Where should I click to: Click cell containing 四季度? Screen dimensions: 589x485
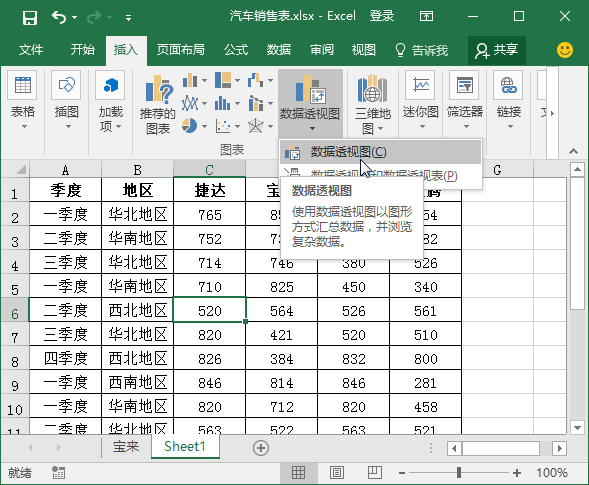65,358
